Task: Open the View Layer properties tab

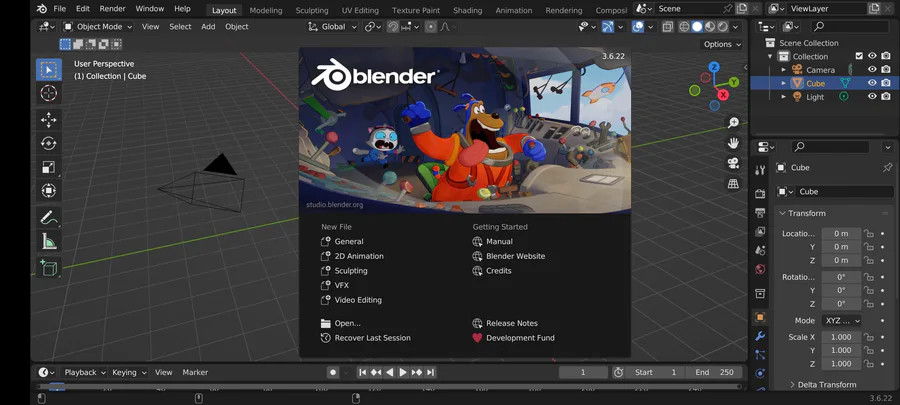Action: point(760,232)
